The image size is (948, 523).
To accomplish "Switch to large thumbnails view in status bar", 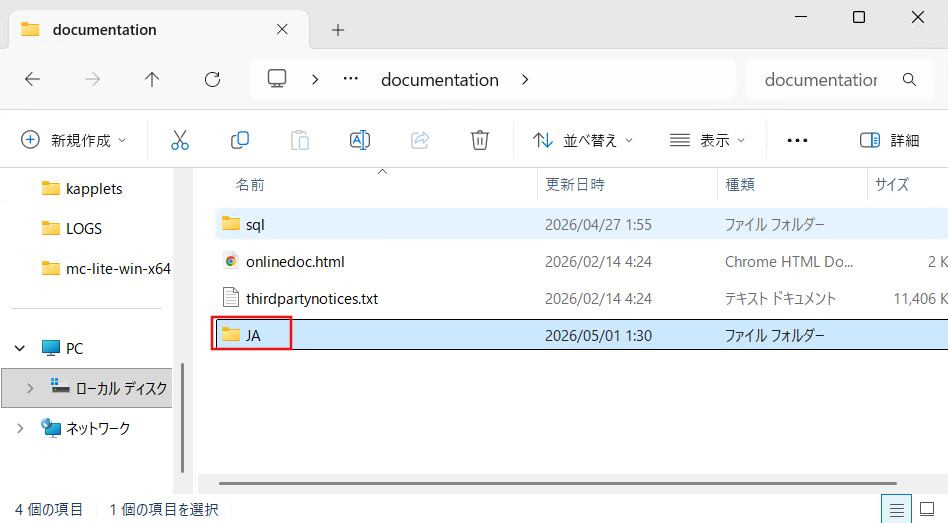I will 927,510.
